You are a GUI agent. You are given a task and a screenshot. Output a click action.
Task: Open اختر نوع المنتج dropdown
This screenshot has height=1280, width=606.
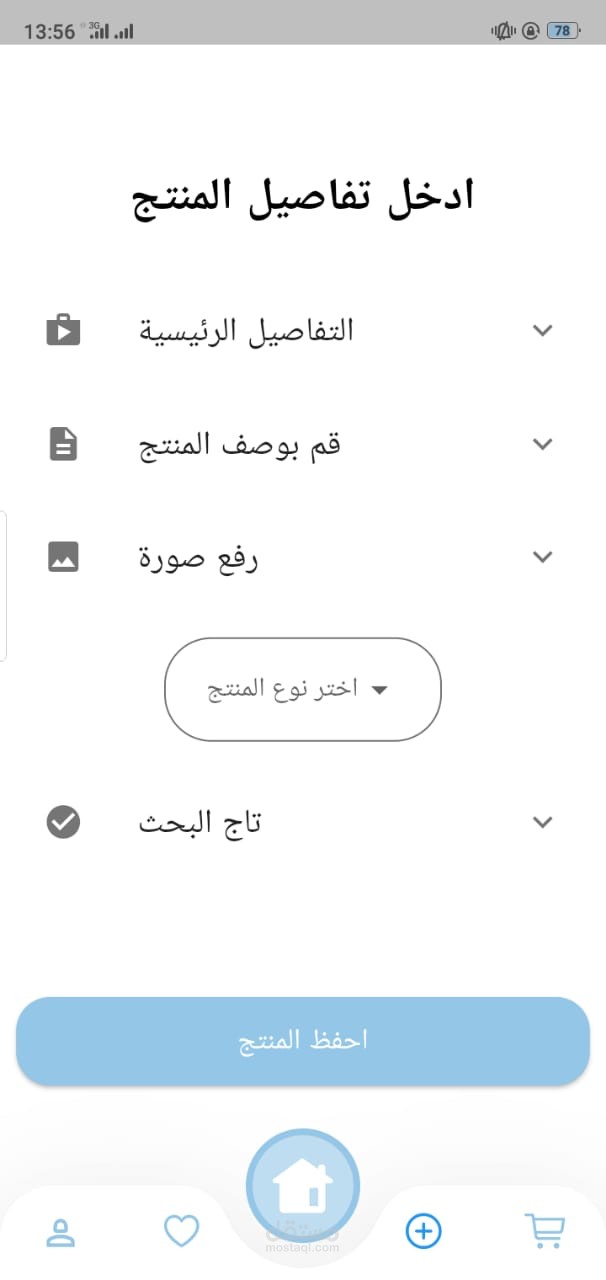tap(302, 689)
